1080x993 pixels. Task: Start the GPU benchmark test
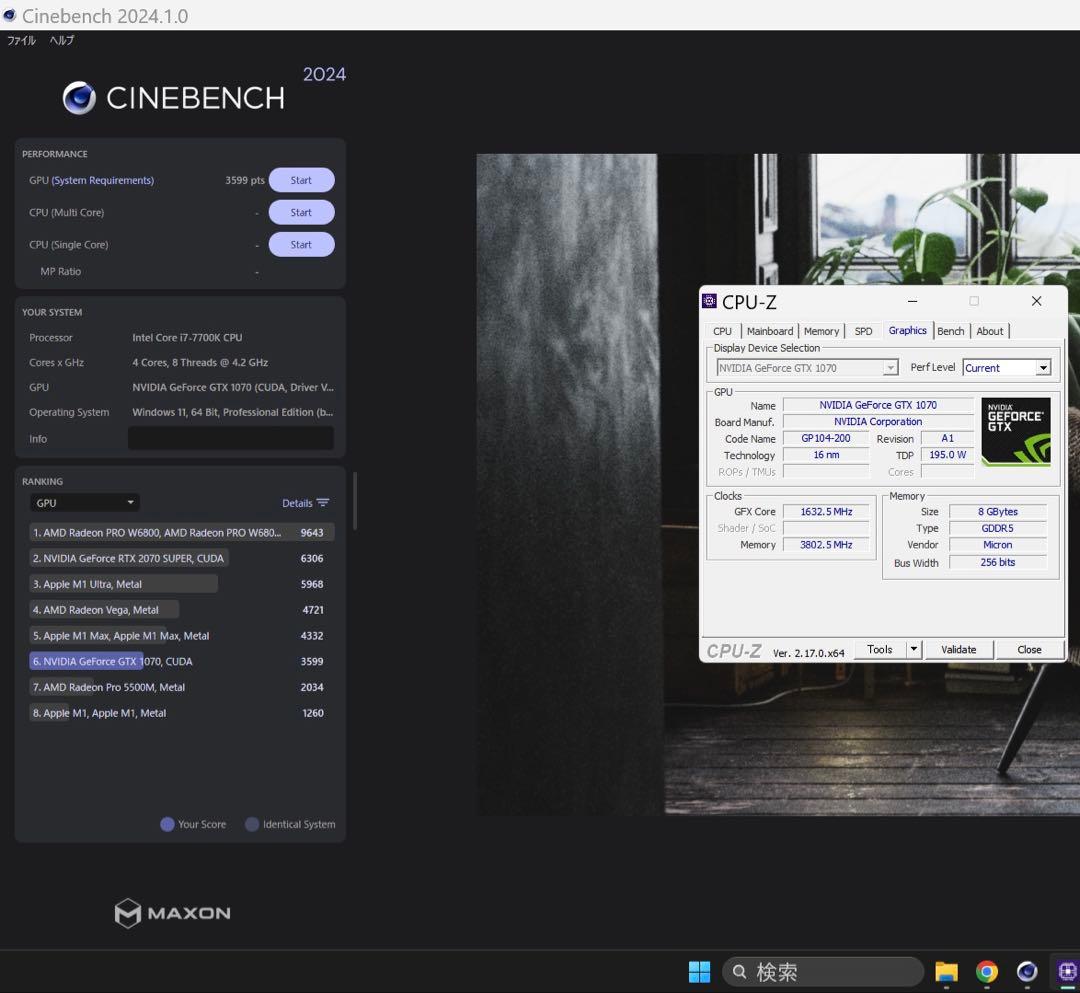pos(301,181)
